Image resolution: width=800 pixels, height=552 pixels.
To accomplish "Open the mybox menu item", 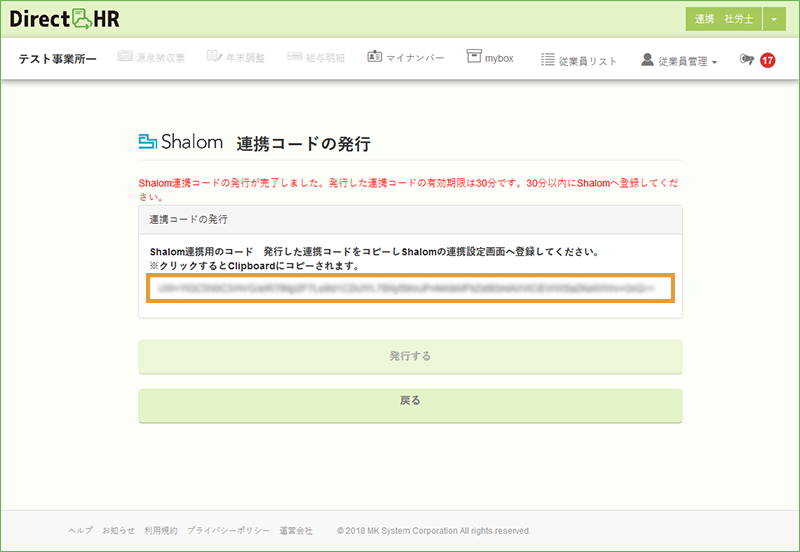I will pyautogui.click(x=490, y=58).
